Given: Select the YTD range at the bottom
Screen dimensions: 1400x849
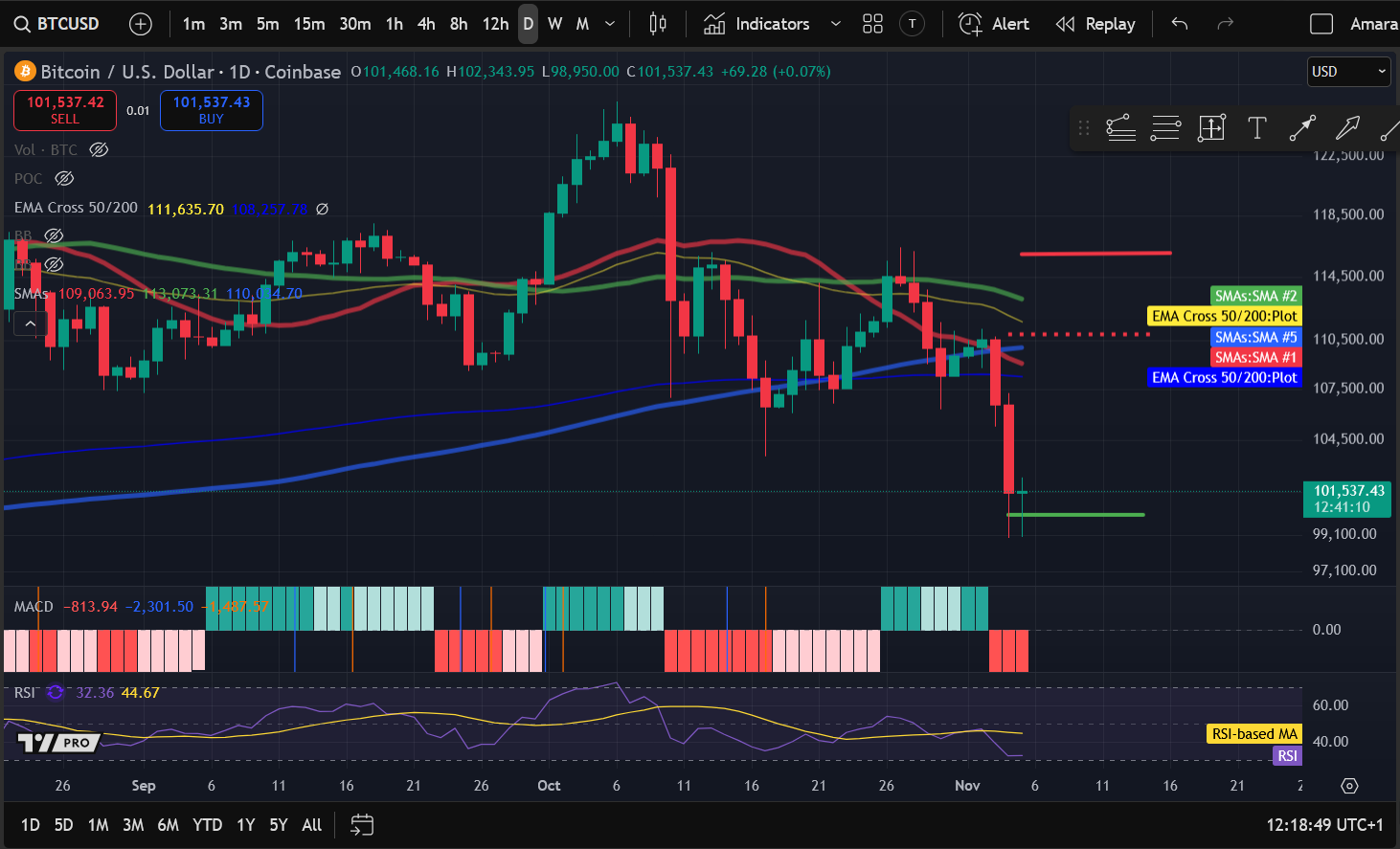Looking at the screenshot, I should point(207,824).
